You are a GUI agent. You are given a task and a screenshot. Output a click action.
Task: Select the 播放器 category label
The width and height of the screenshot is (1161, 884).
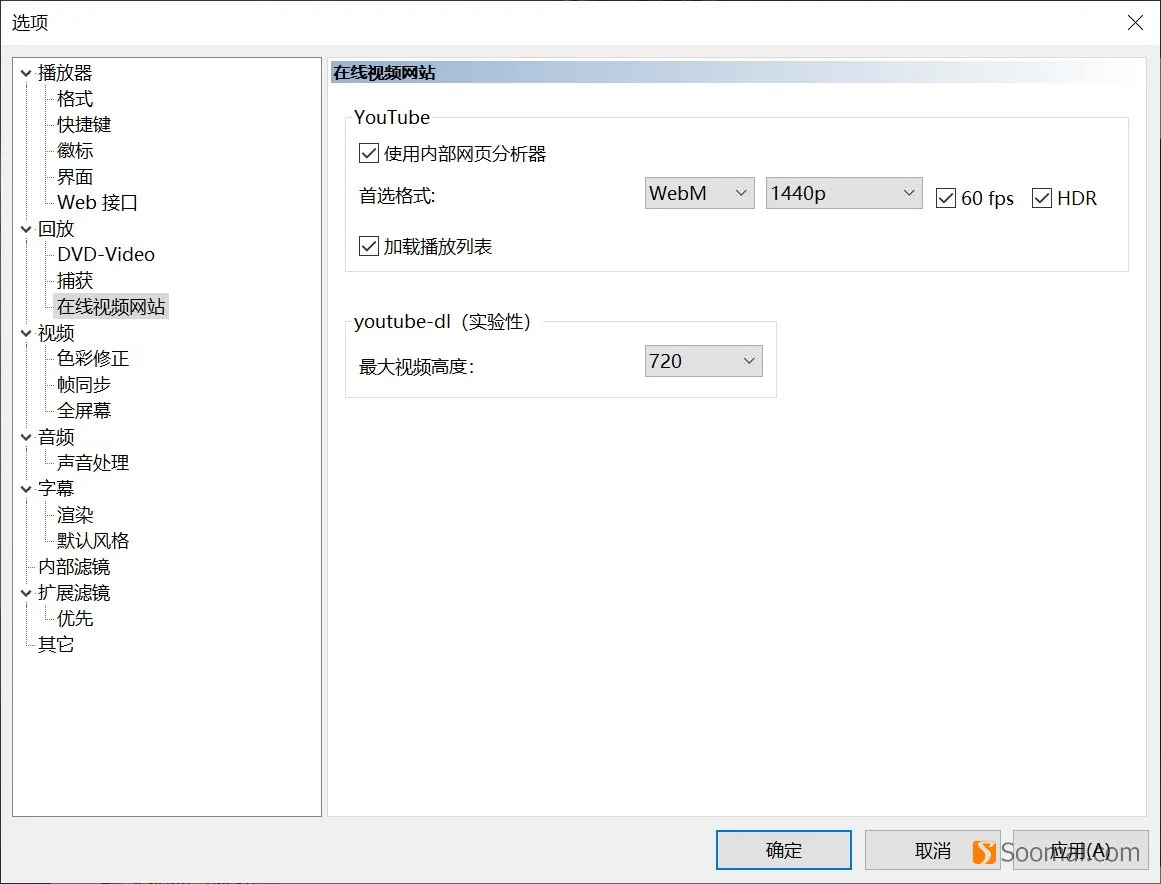(x=65, y=73)
